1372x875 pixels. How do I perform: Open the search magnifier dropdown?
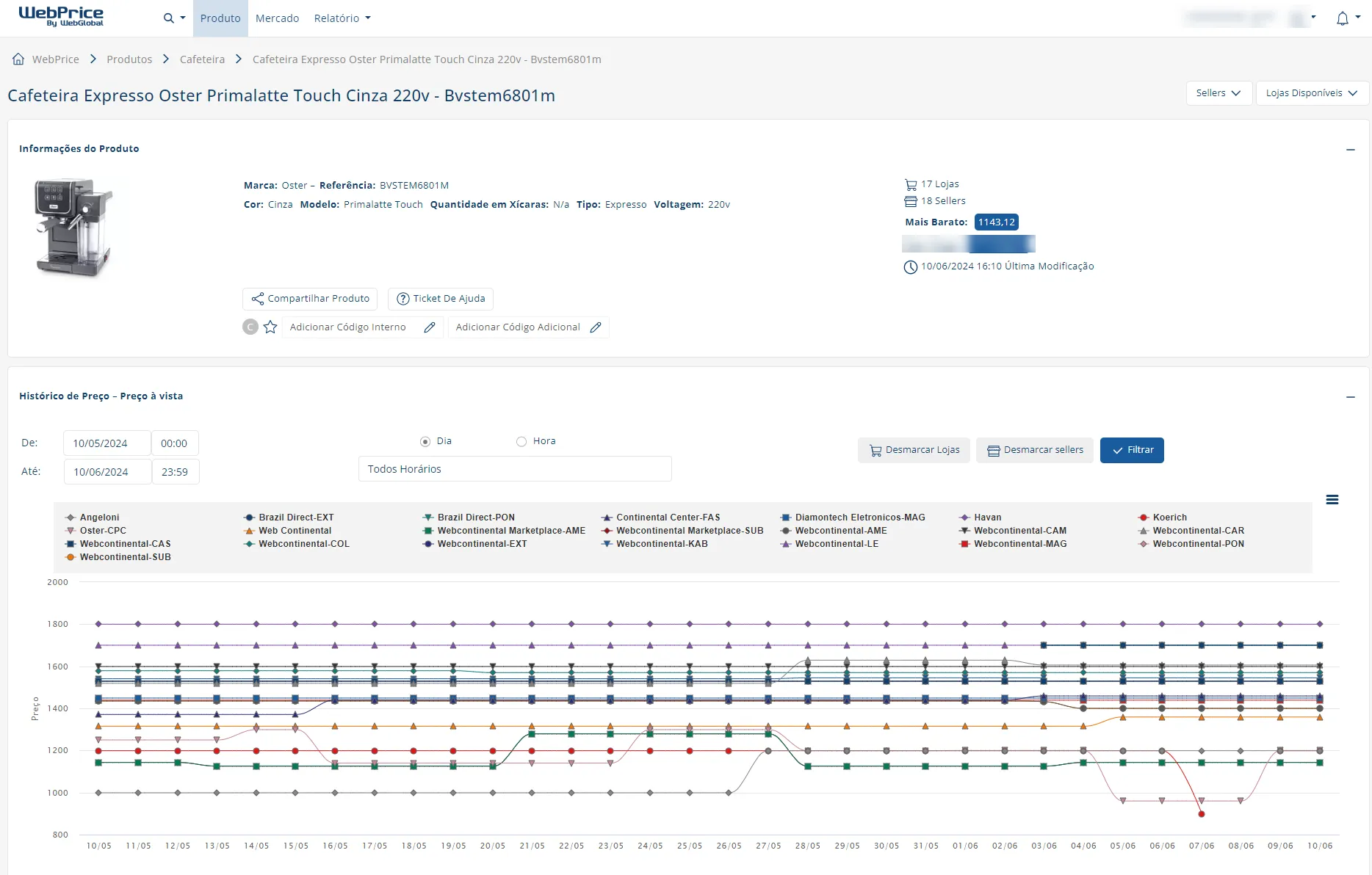(174, 18)
